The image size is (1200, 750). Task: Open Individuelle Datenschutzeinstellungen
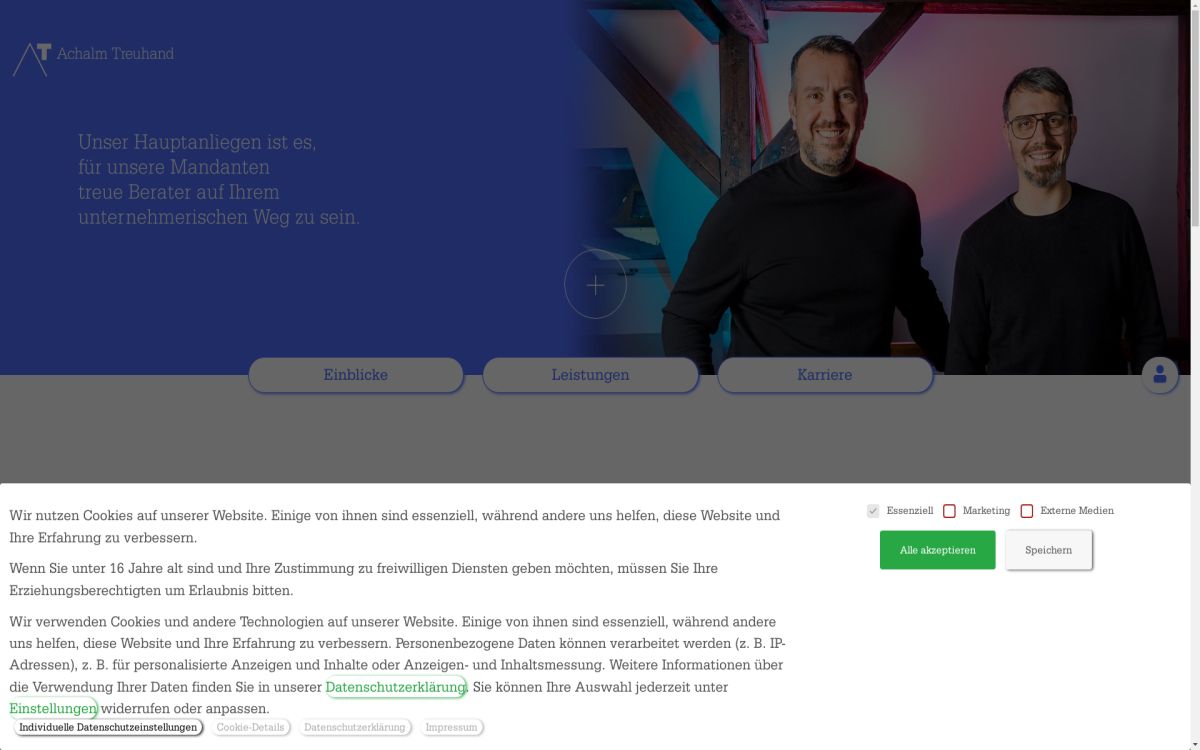108,727
